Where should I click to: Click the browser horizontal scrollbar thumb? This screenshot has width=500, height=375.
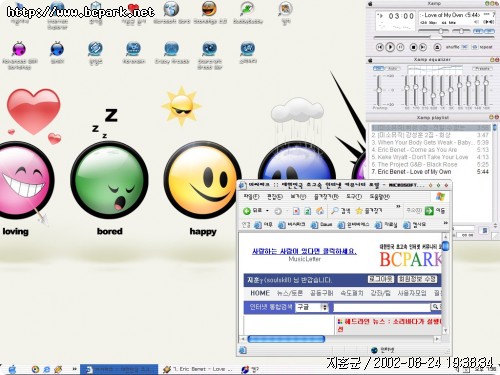point(286,339)
